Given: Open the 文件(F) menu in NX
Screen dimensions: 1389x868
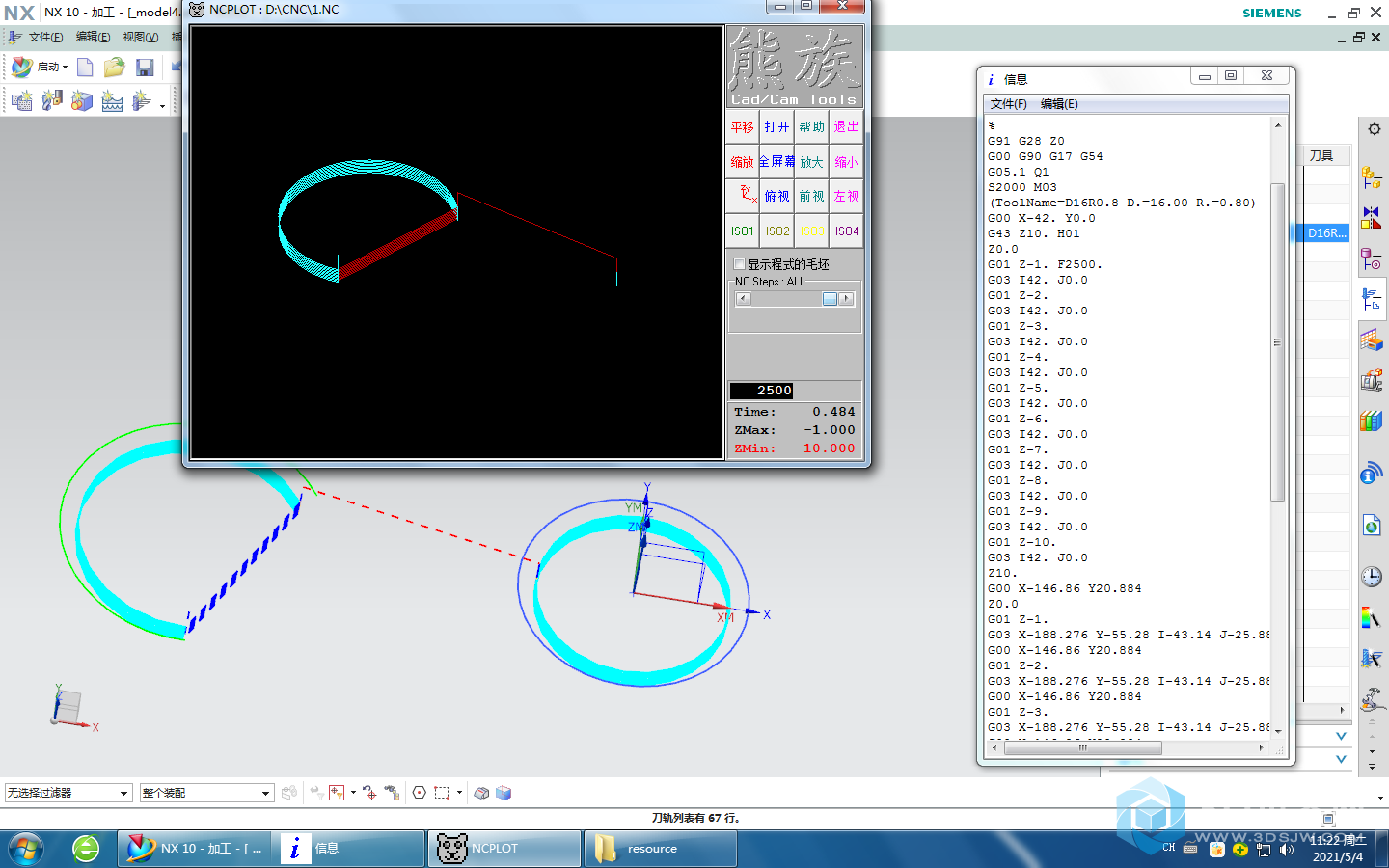Looking at the screenshot, I should coord(45,37).
